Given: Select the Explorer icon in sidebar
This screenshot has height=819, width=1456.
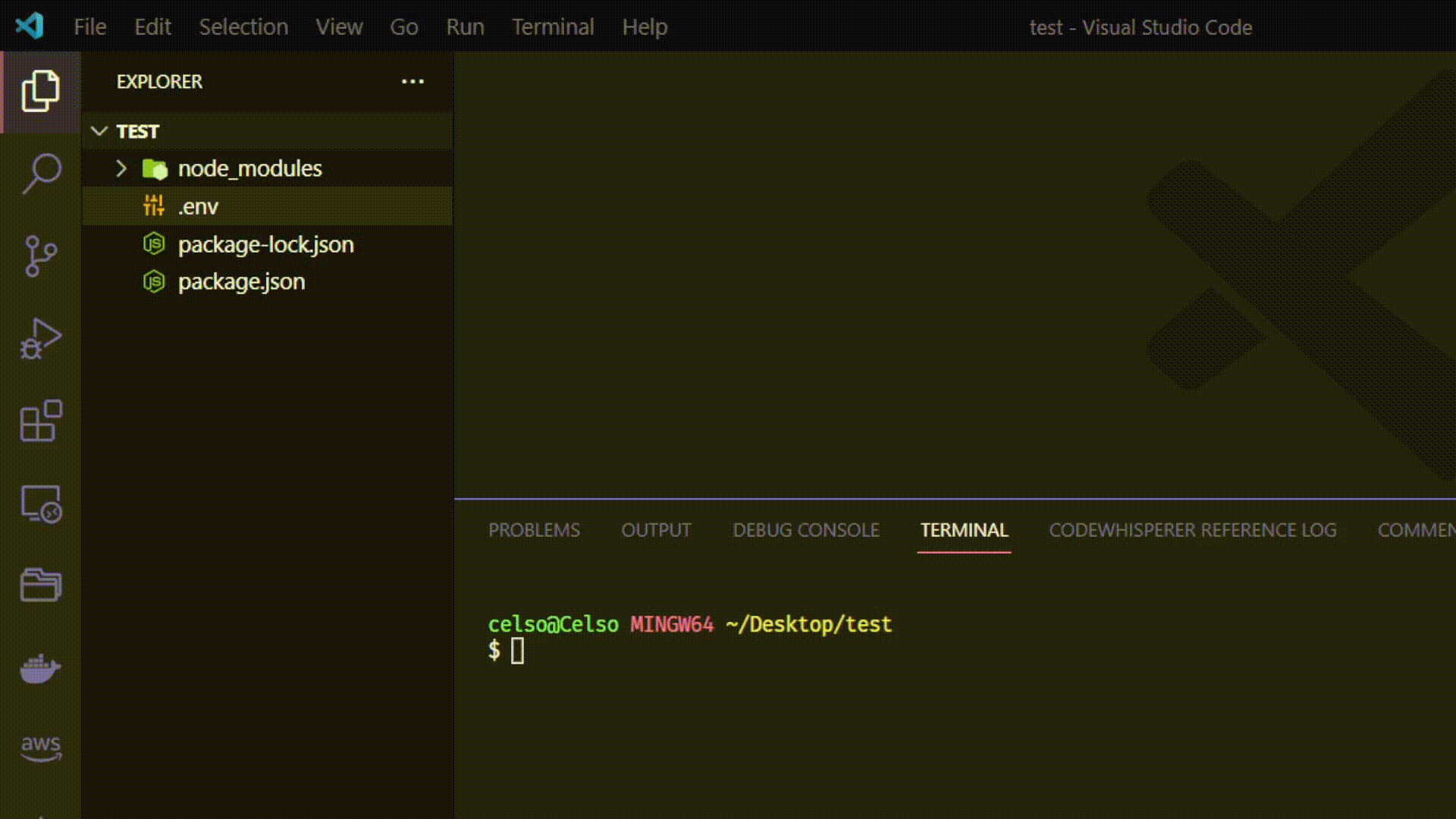Looking at the screenshot, I should [40, 90].
